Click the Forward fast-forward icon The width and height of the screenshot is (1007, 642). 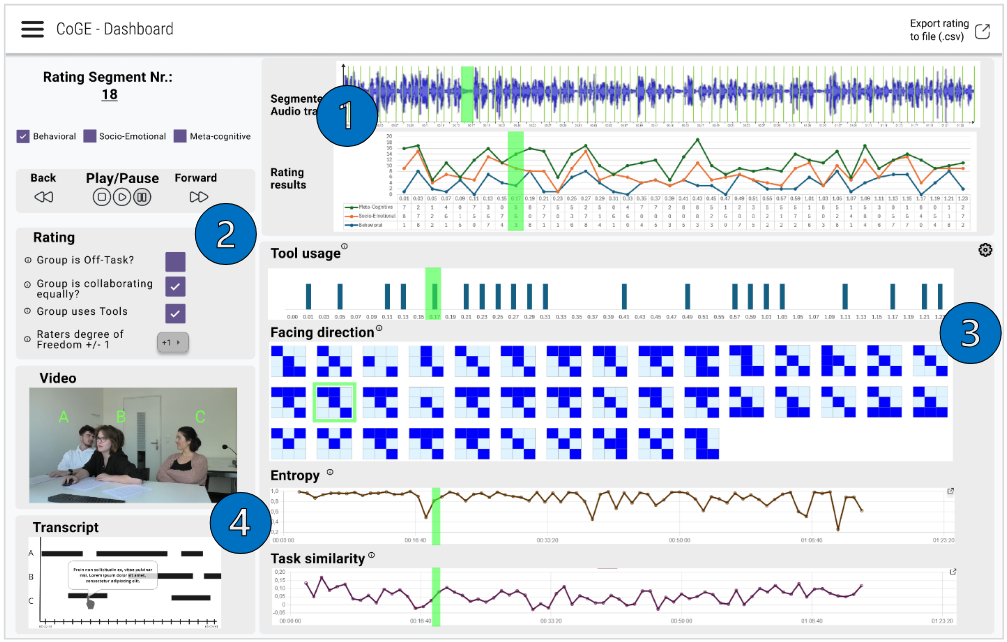tap(198, 197)
